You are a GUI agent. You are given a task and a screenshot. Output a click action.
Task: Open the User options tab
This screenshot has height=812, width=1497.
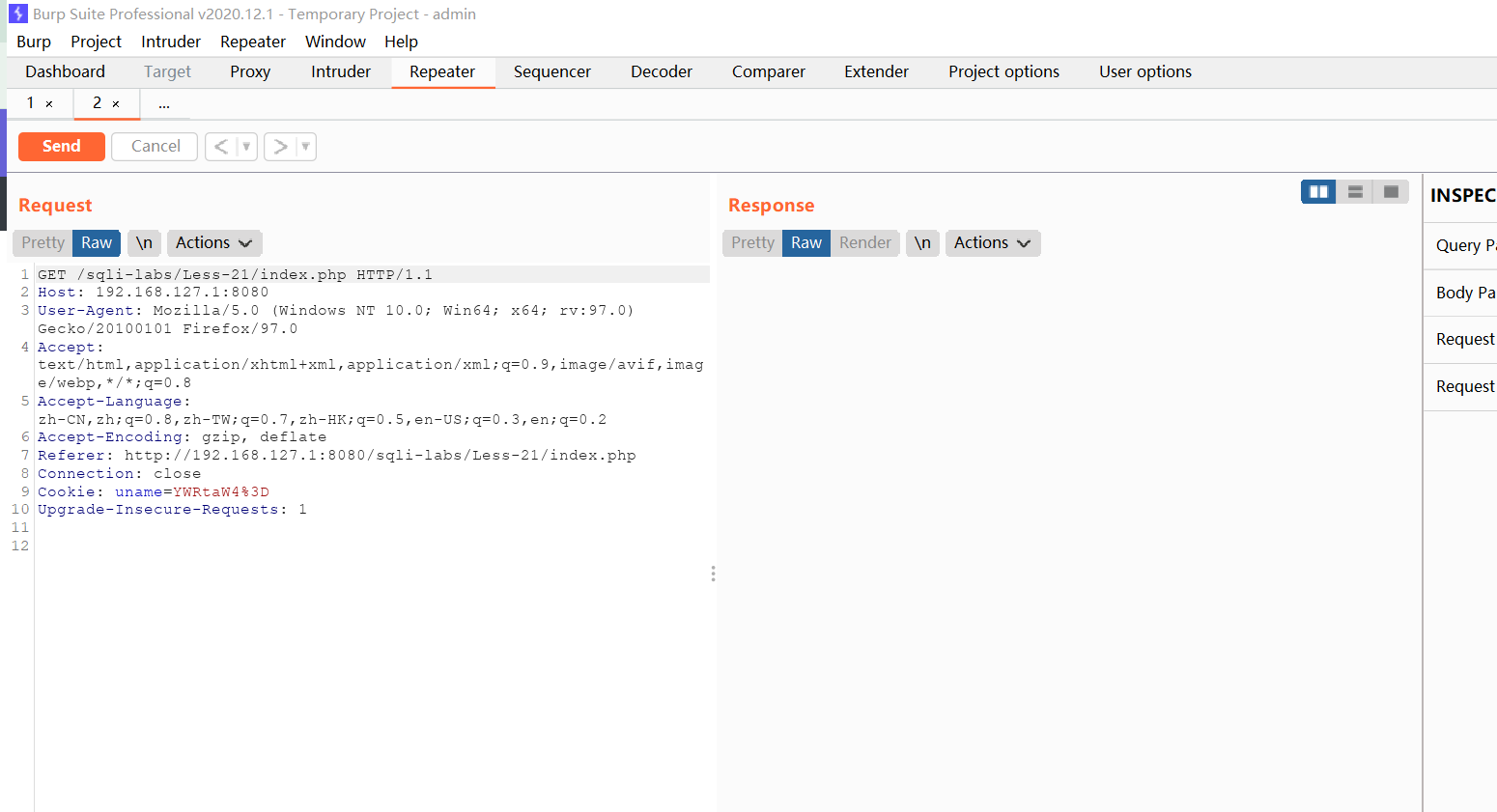1145,71
